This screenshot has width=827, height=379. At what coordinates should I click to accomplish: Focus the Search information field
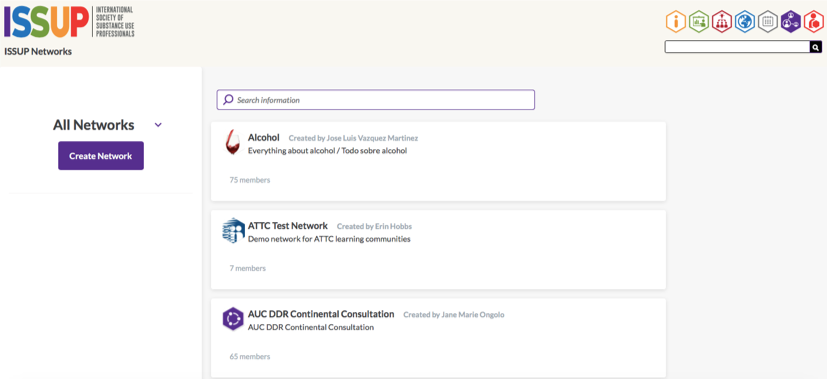376,100
